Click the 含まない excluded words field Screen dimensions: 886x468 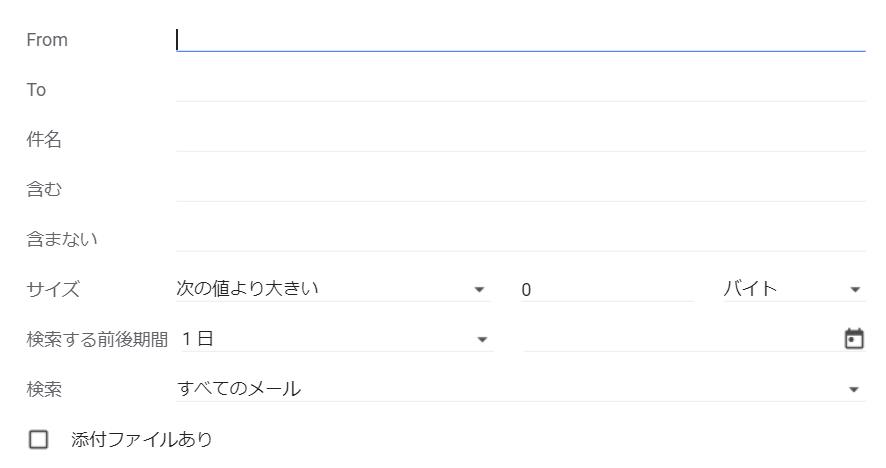[x=520, y=238]
